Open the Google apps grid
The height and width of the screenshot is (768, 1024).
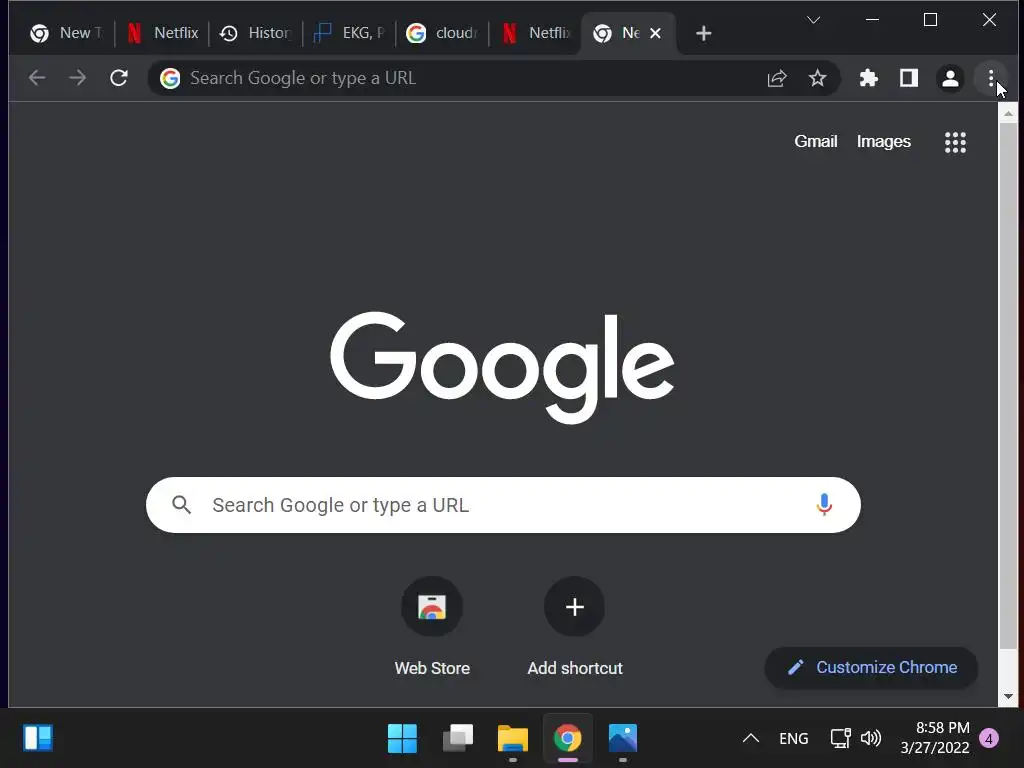(x=955, y=142)
